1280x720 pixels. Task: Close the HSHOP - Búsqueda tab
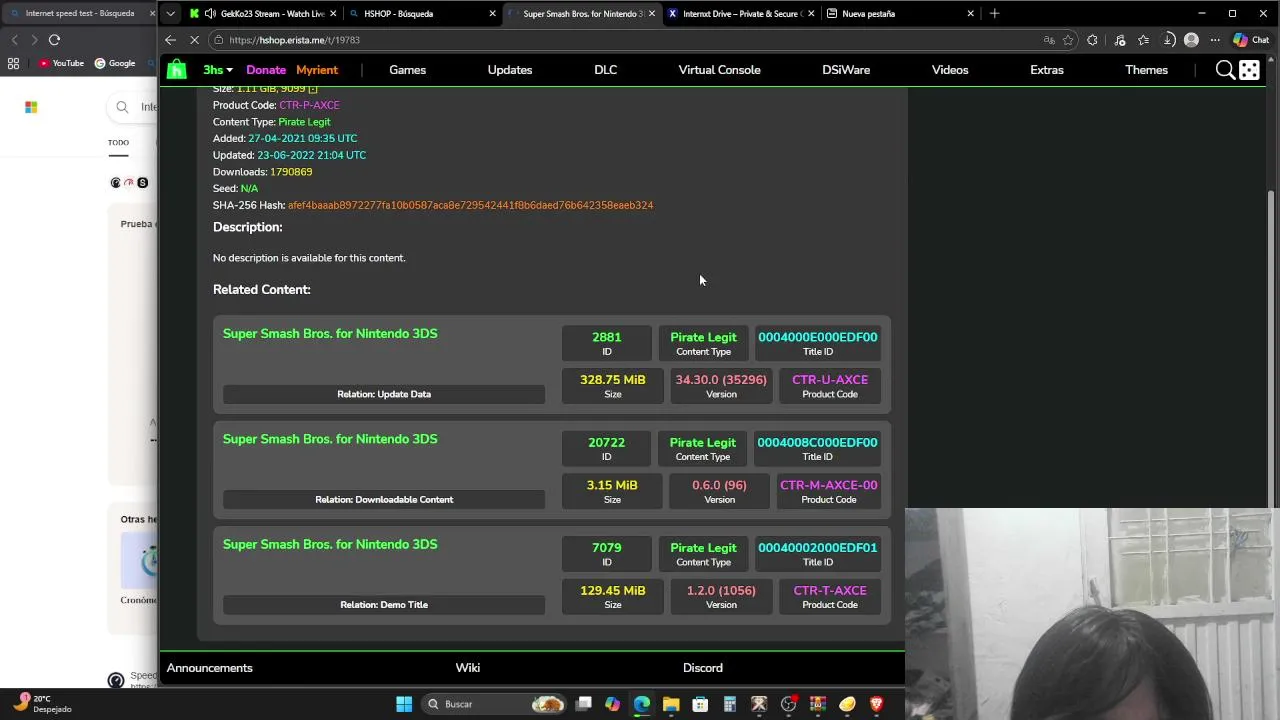pyautogui.click(x=492, y=14)
